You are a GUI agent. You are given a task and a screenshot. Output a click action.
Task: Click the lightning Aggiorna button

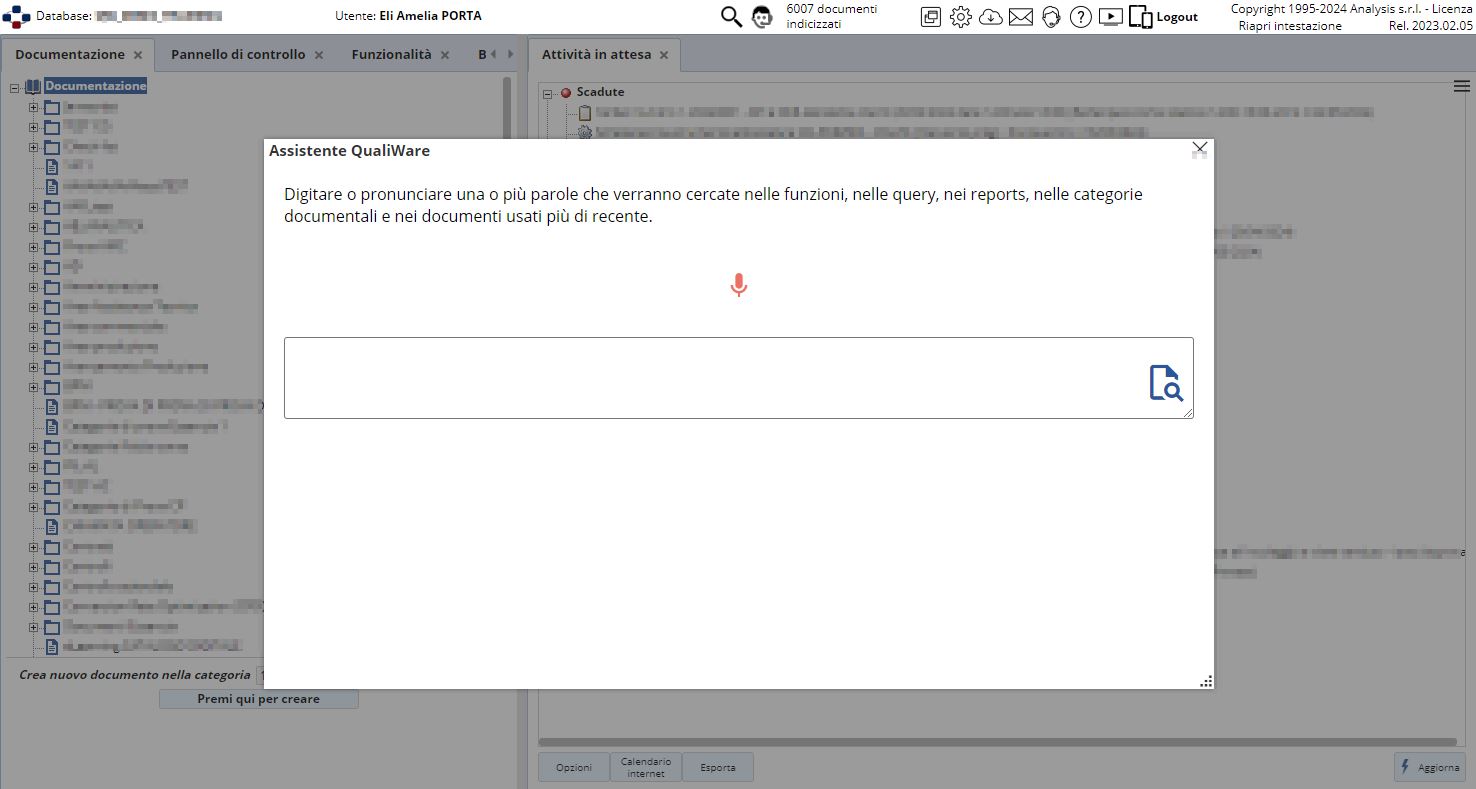pos(1429,767)
